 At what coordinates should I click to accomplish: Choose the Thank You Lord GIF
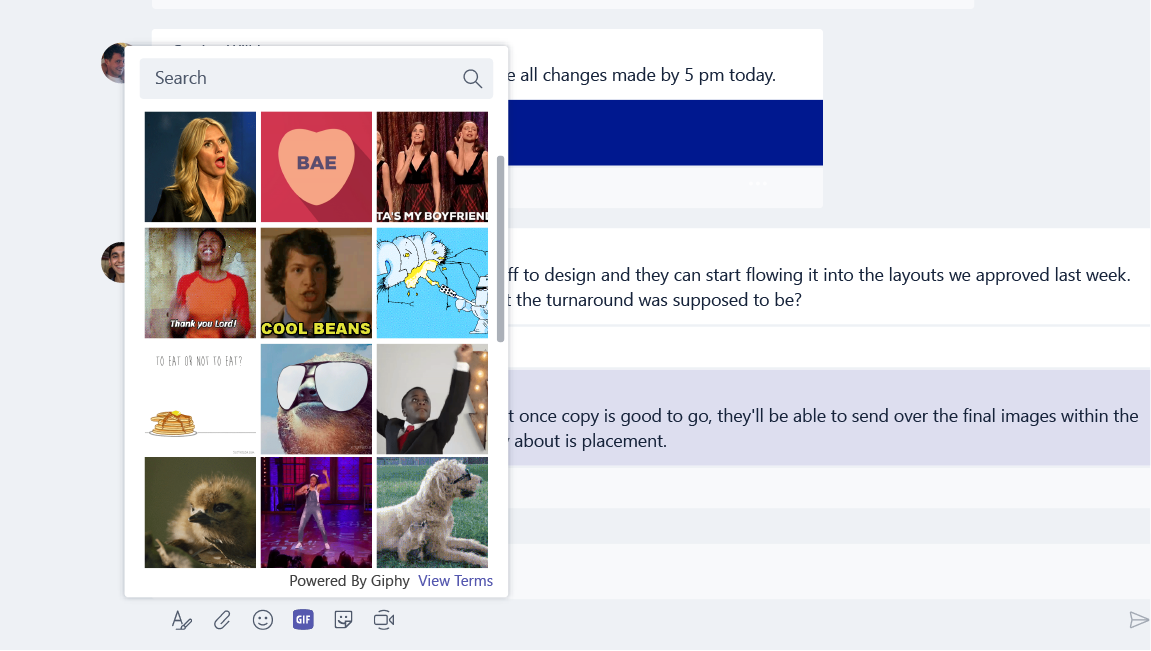coord(200,282)
